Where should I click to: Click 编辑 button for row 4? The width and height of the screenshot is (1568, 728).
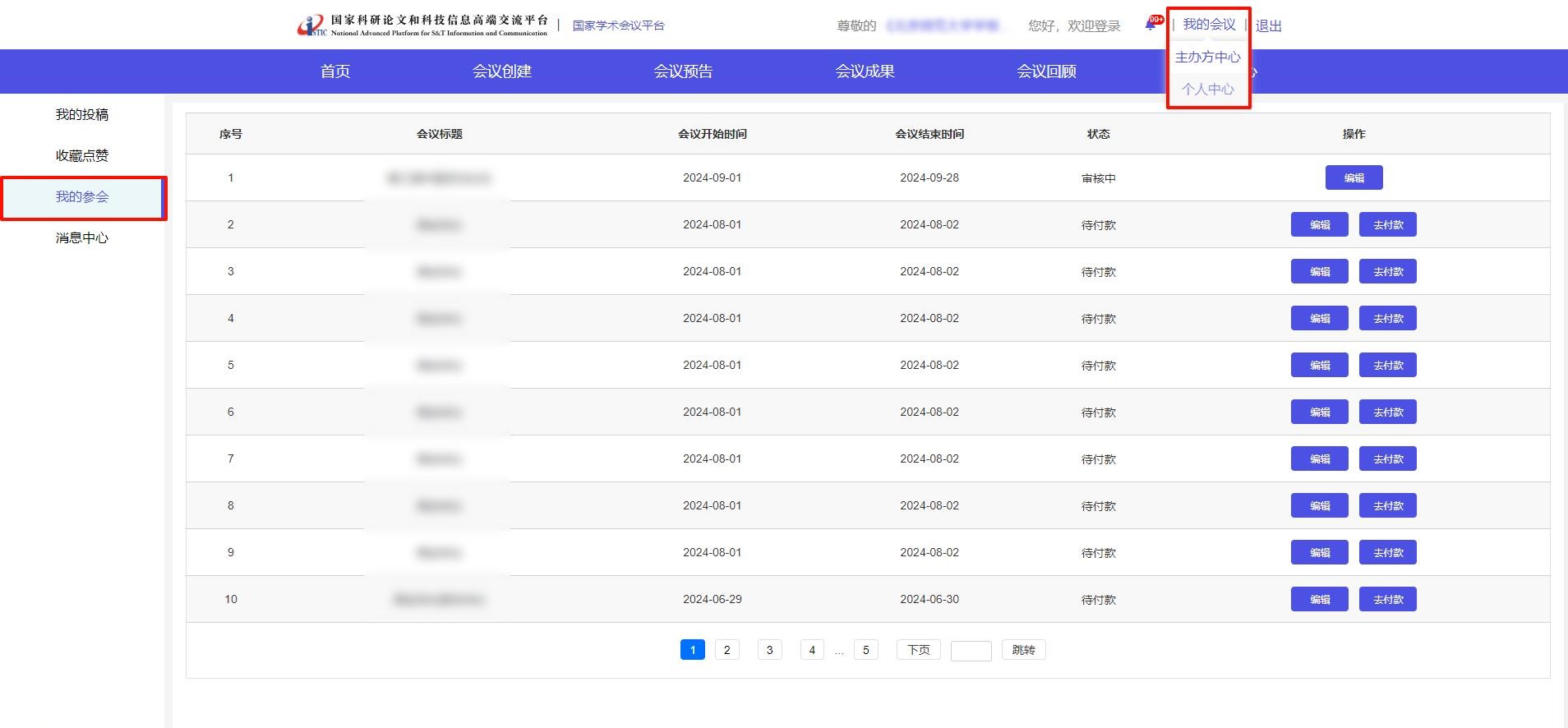tap(1320, 318)
